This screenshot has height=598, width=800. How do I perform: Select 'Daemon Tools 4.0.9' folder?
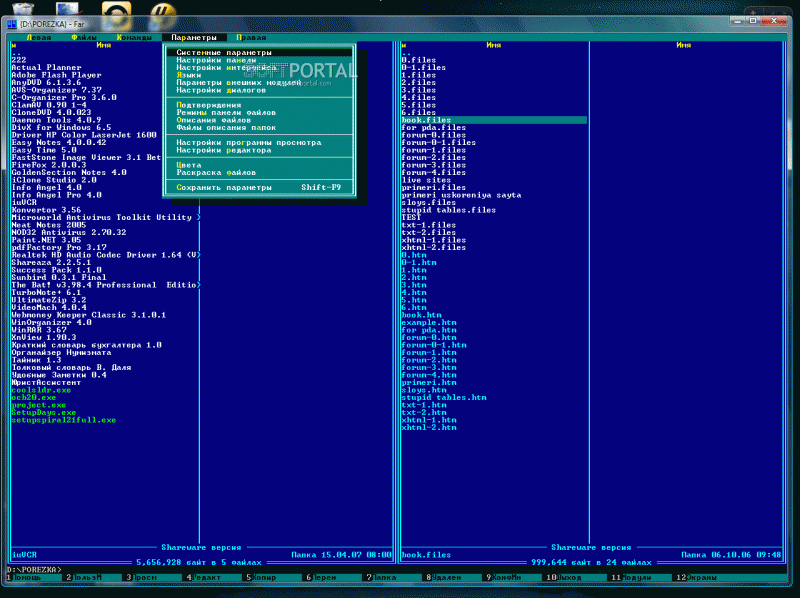click(56, 120)
